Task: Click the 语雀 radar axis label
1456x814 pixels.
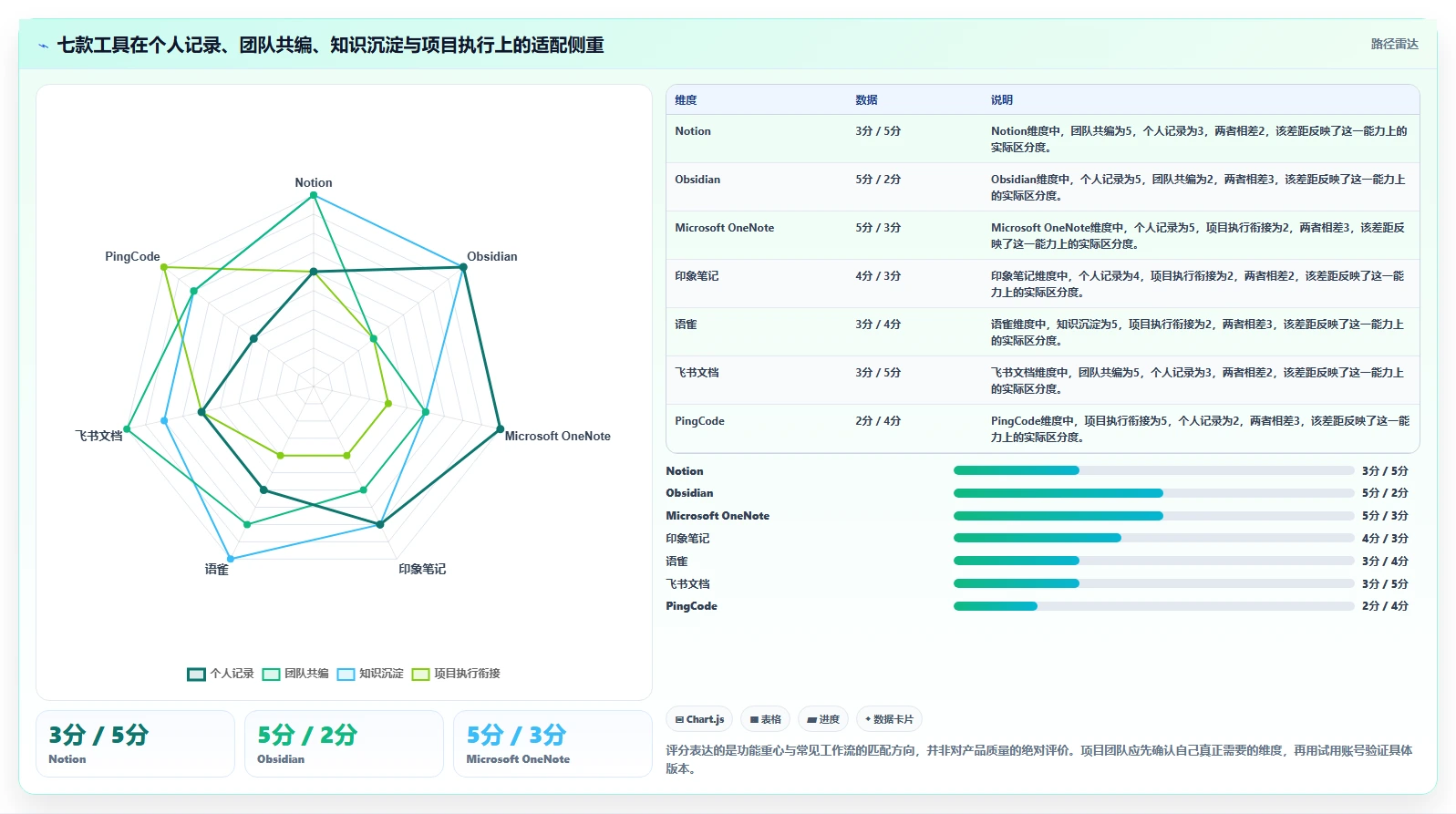Action: click(217, 569)
